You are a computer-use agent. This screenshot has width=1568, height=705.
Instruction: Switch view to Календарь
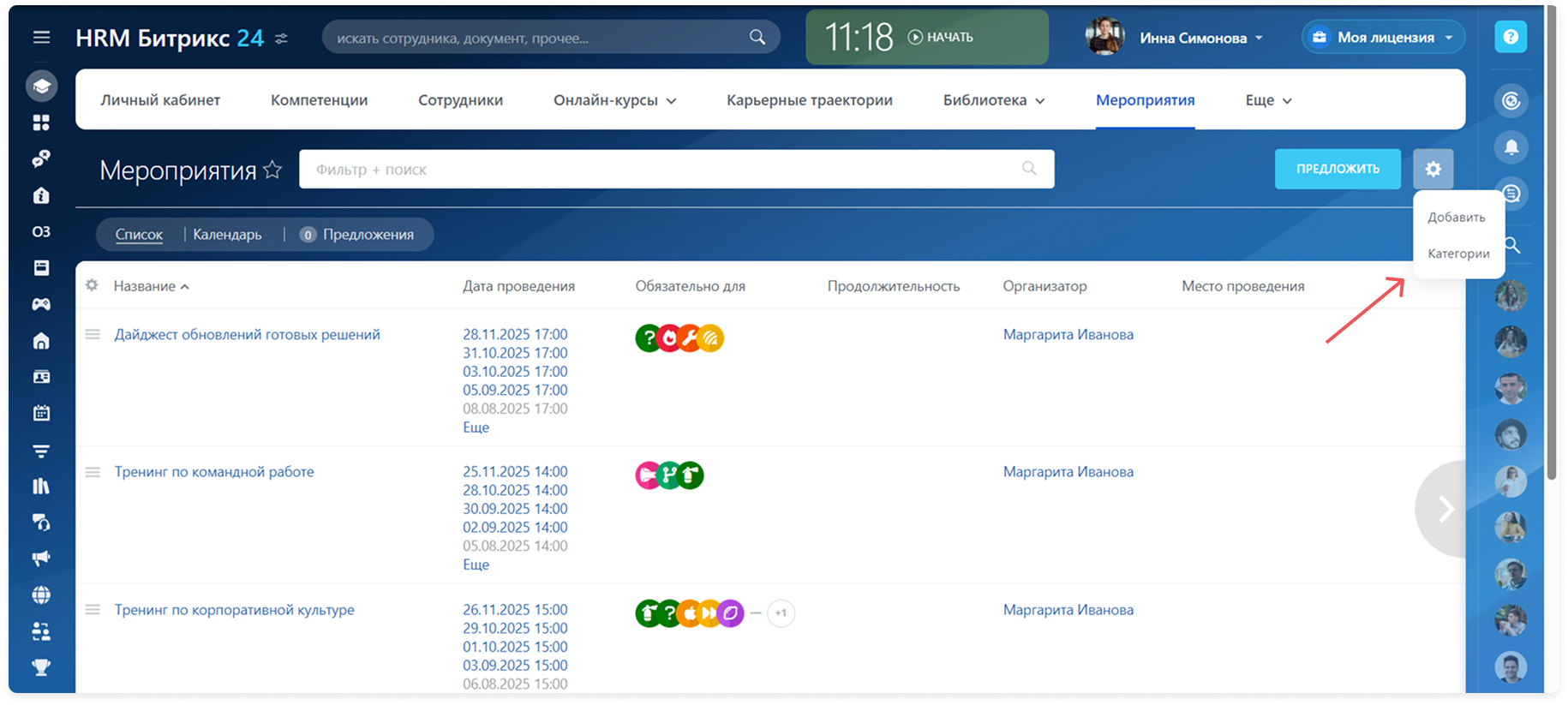(227, 235)
